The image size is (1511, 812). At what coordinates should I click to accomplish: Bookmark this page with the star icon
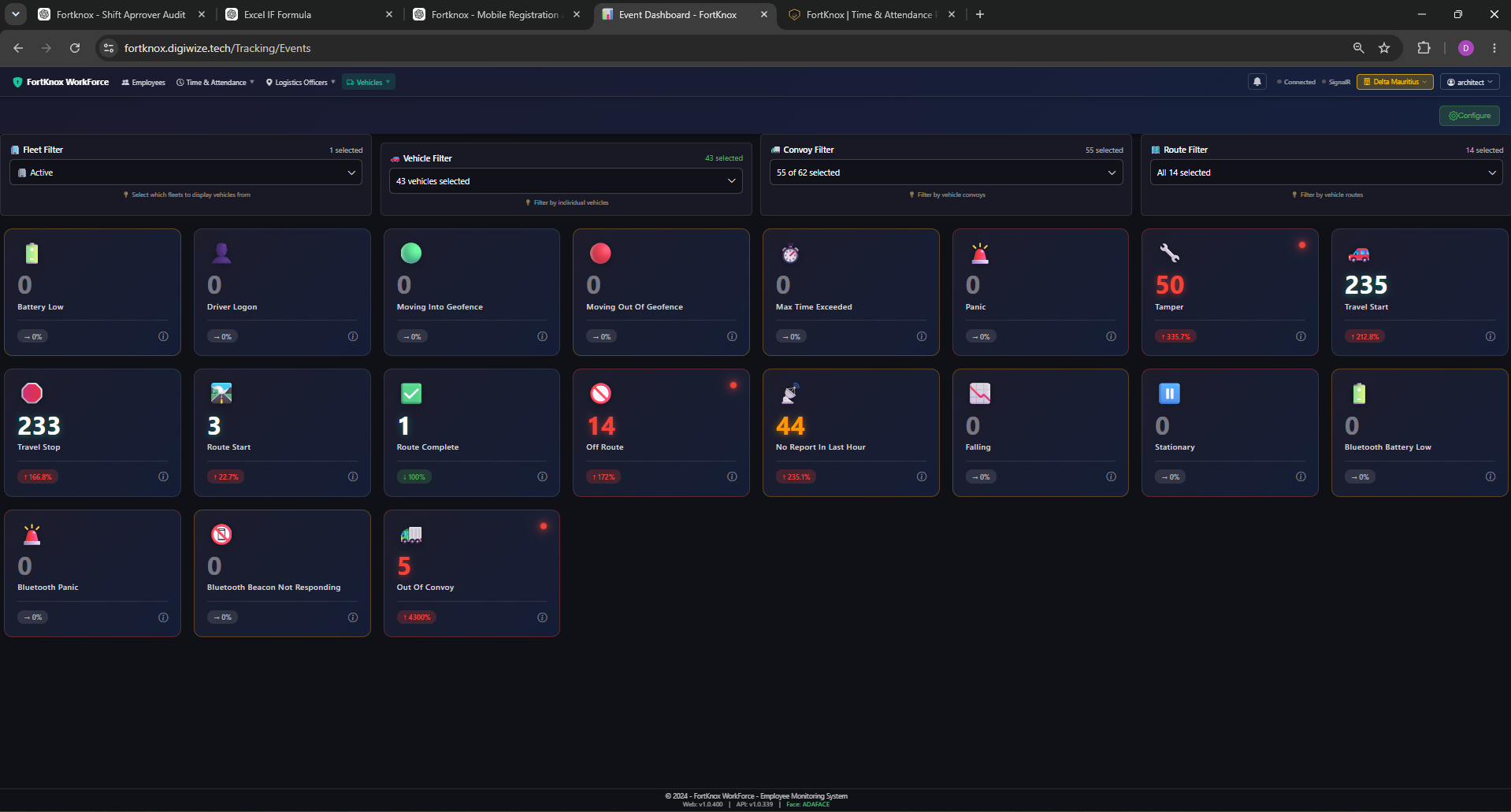[x=1384, y=48]
